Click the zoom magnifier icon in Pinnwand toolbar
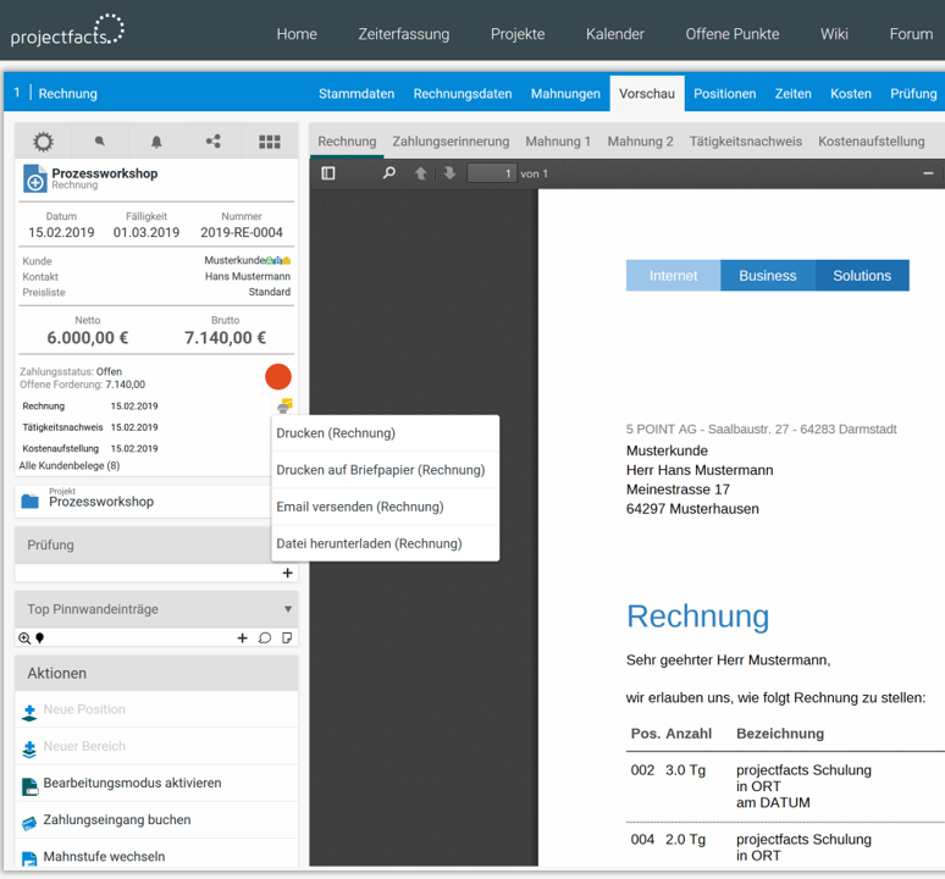The height and width of the screenshot is (879, 945). pyautogui.click(x=24, y=638)
